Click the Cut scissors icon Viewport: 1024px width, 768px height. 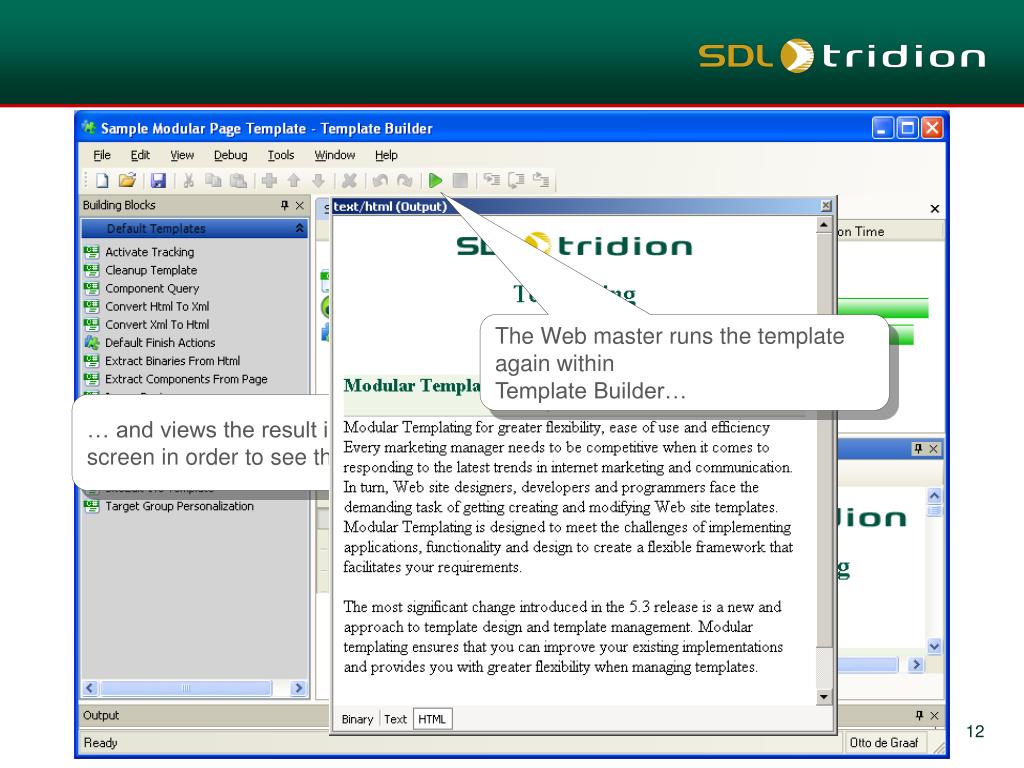189,180
